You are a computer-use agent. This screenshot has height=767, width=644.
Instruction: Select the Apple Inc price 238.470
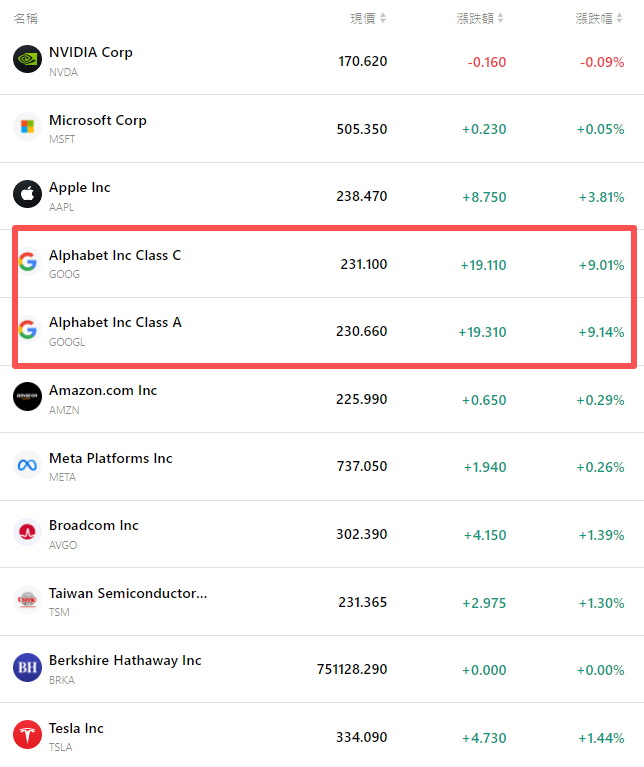tap(361, 196)
